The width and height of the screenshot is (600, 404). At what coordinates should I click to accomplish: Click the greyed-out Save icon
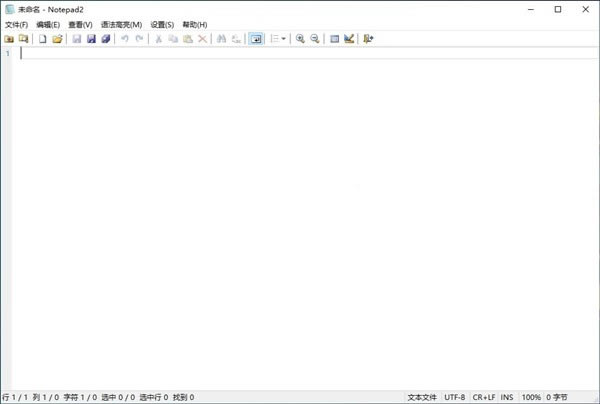(x=77, y=39)
